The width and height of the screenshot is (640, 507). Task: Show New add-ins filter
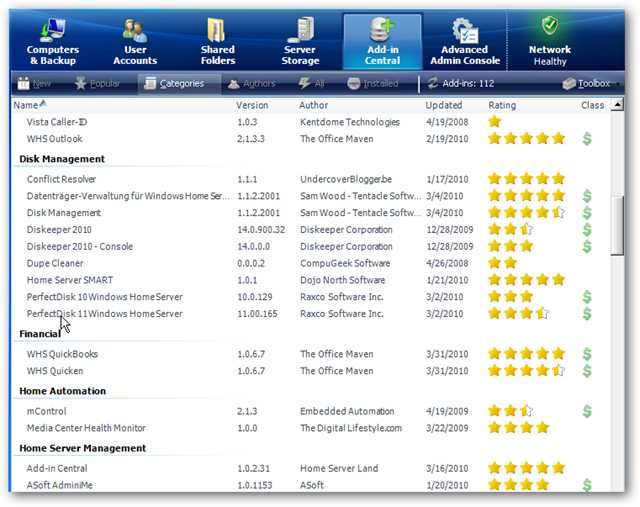(x=34, y=84)
